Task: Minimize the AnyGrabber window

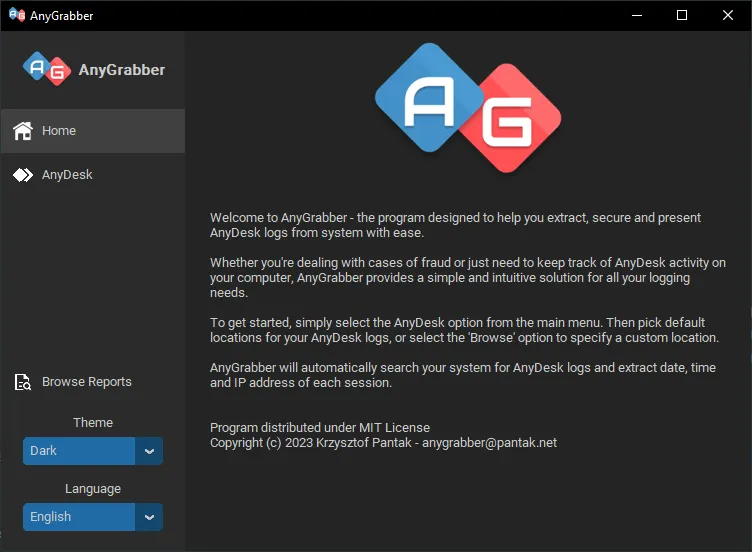Action: (x=637, y=15)
